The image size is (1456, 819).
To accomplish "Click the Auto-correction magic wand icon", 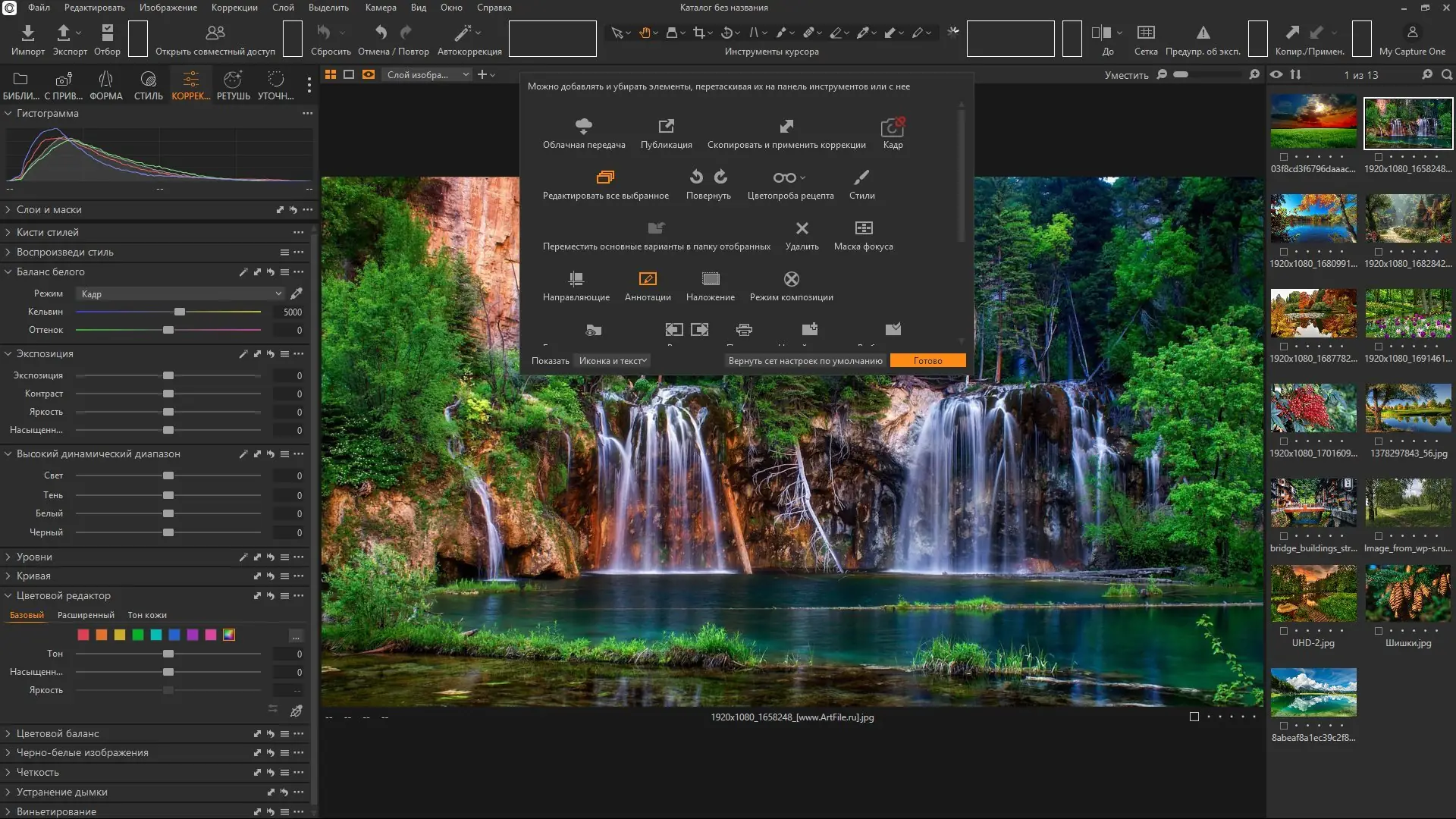I will pyautogui.click(x=463, y=33).
